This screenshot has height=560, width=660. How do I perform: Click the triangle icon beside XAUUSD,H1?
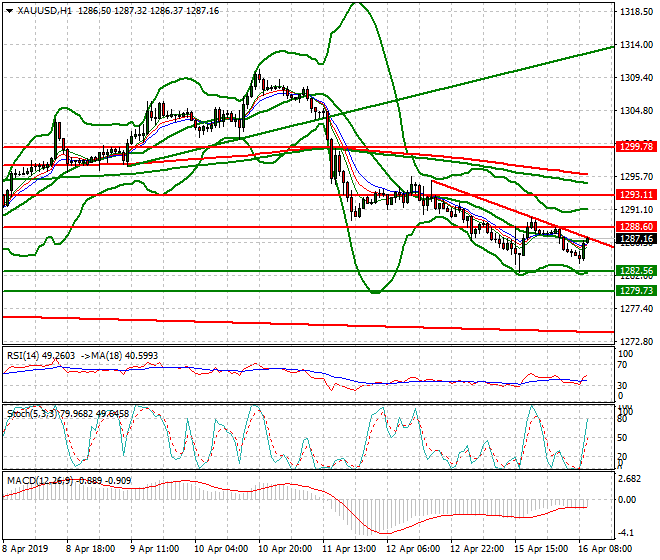coord(9,11)
